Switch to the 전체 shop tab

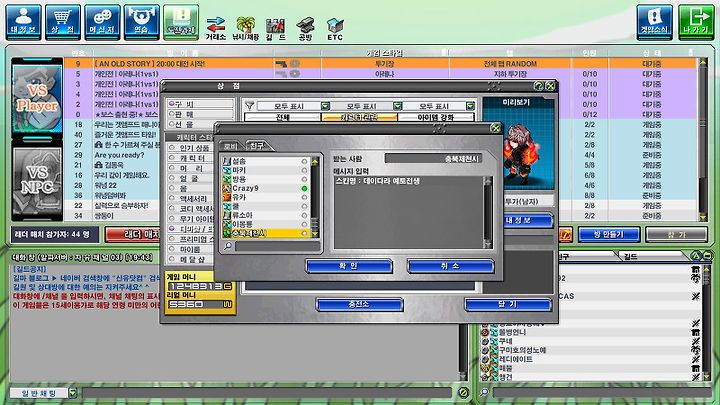[x=282, y=117]
